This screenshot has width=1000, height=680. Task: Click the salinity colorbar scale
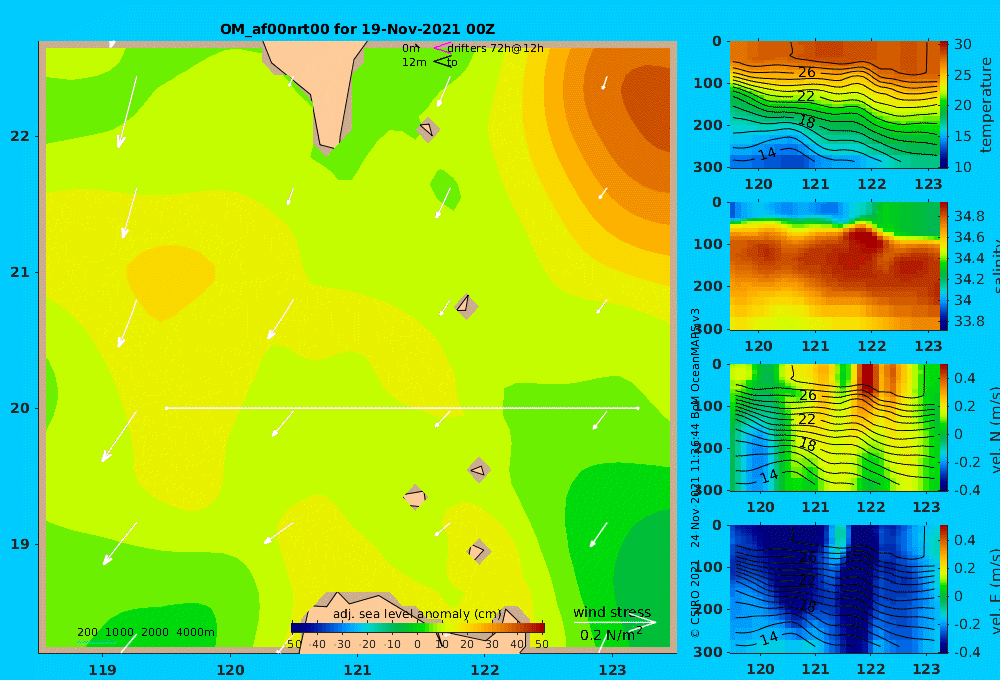click(943, 266)
